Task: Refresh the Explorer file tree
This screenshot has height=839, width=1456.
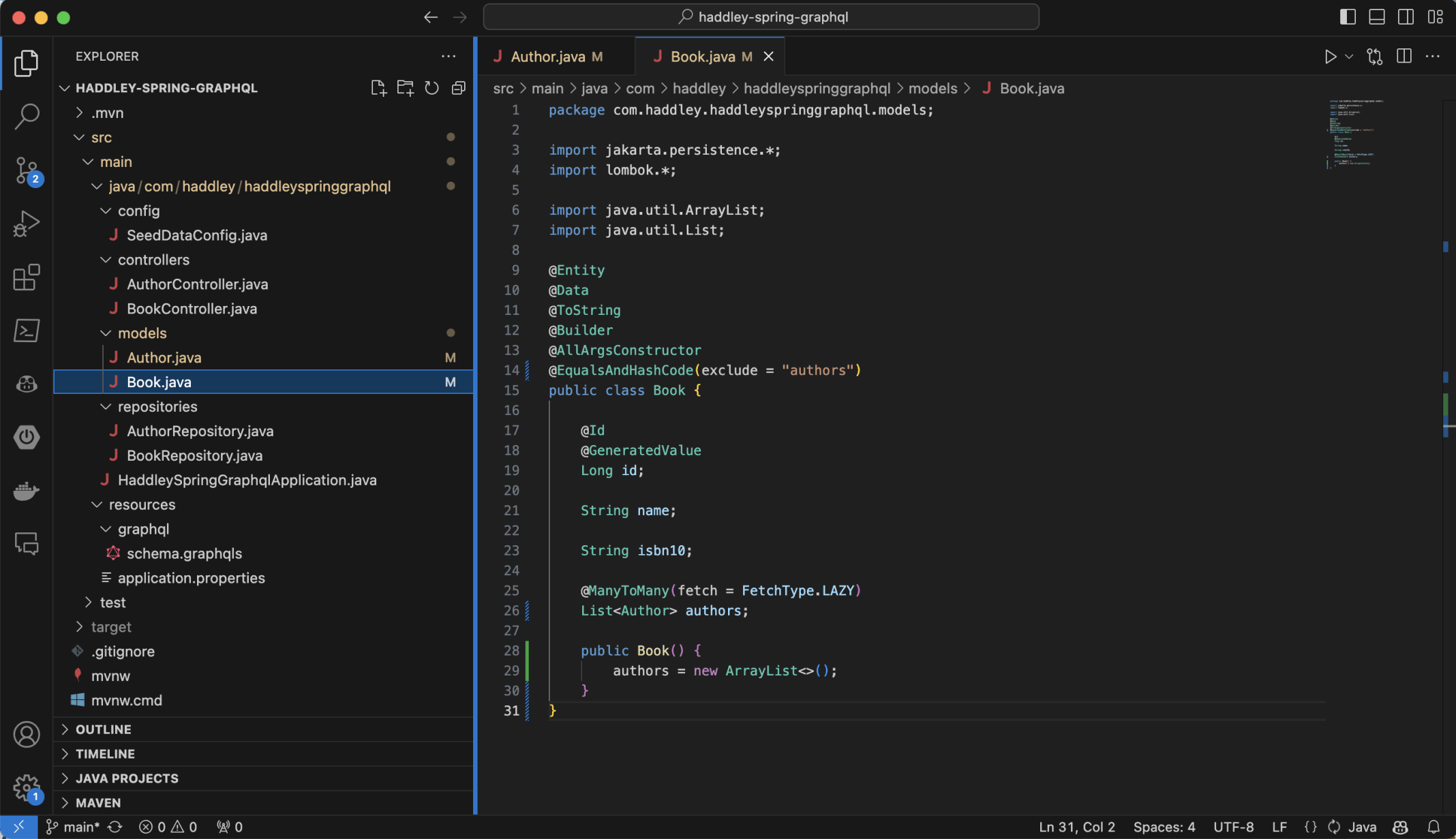Action: [431, 88]
